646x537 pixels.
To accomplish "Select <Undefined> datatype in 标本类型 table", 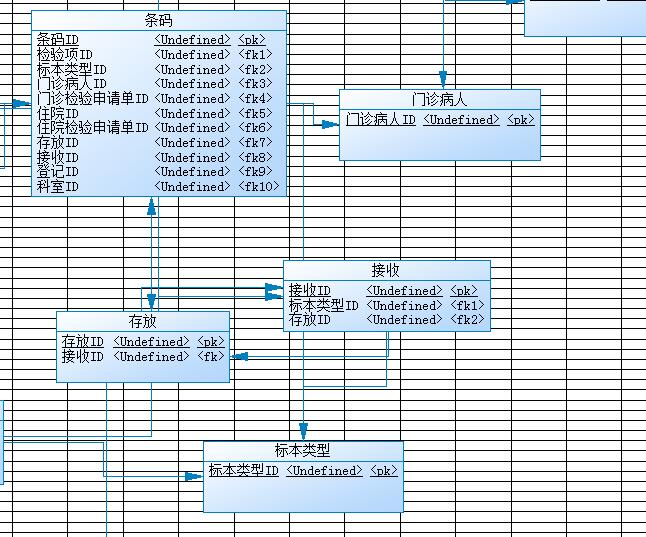I will 324,471.
